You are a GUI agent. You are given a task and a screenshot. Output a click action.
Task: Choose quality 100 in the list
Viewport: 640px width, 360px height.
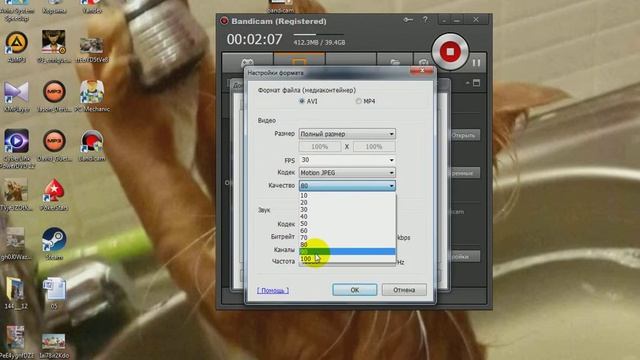coord(347,258)
